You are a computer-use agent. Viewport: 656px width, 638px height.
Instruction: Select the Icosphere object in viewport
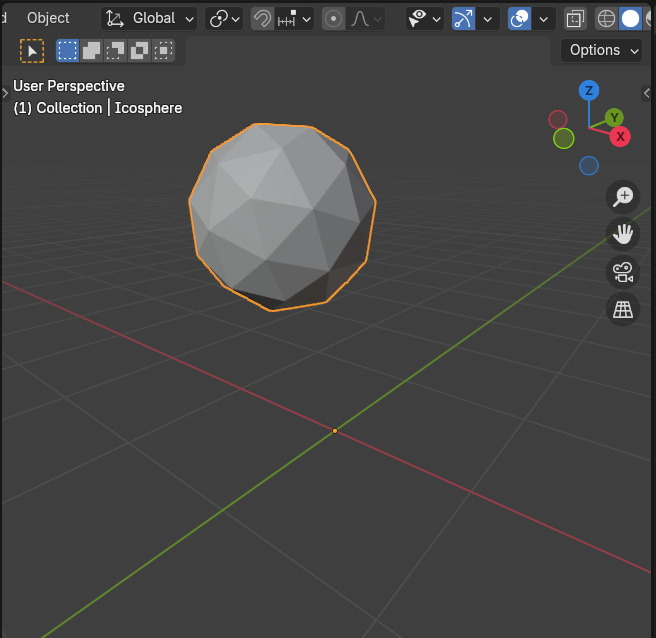282,218
